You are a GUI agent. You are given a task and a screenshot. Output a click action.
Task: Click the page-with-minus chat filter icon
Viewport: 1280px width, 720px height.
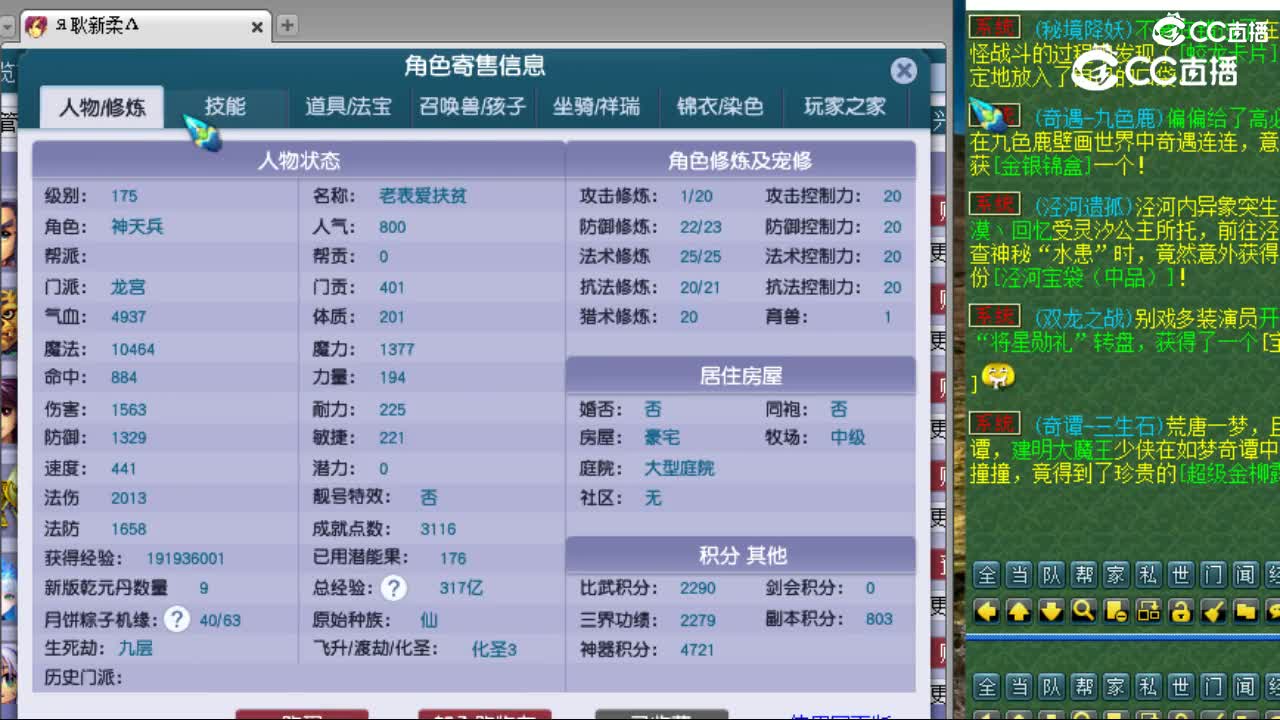(1116, 610)
